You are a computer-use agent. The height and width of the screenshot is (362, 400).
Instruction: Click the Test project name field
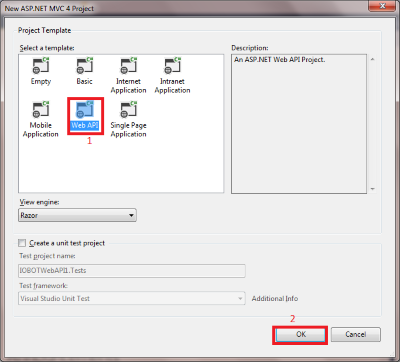pyautogui.click(x=132, y=271)
